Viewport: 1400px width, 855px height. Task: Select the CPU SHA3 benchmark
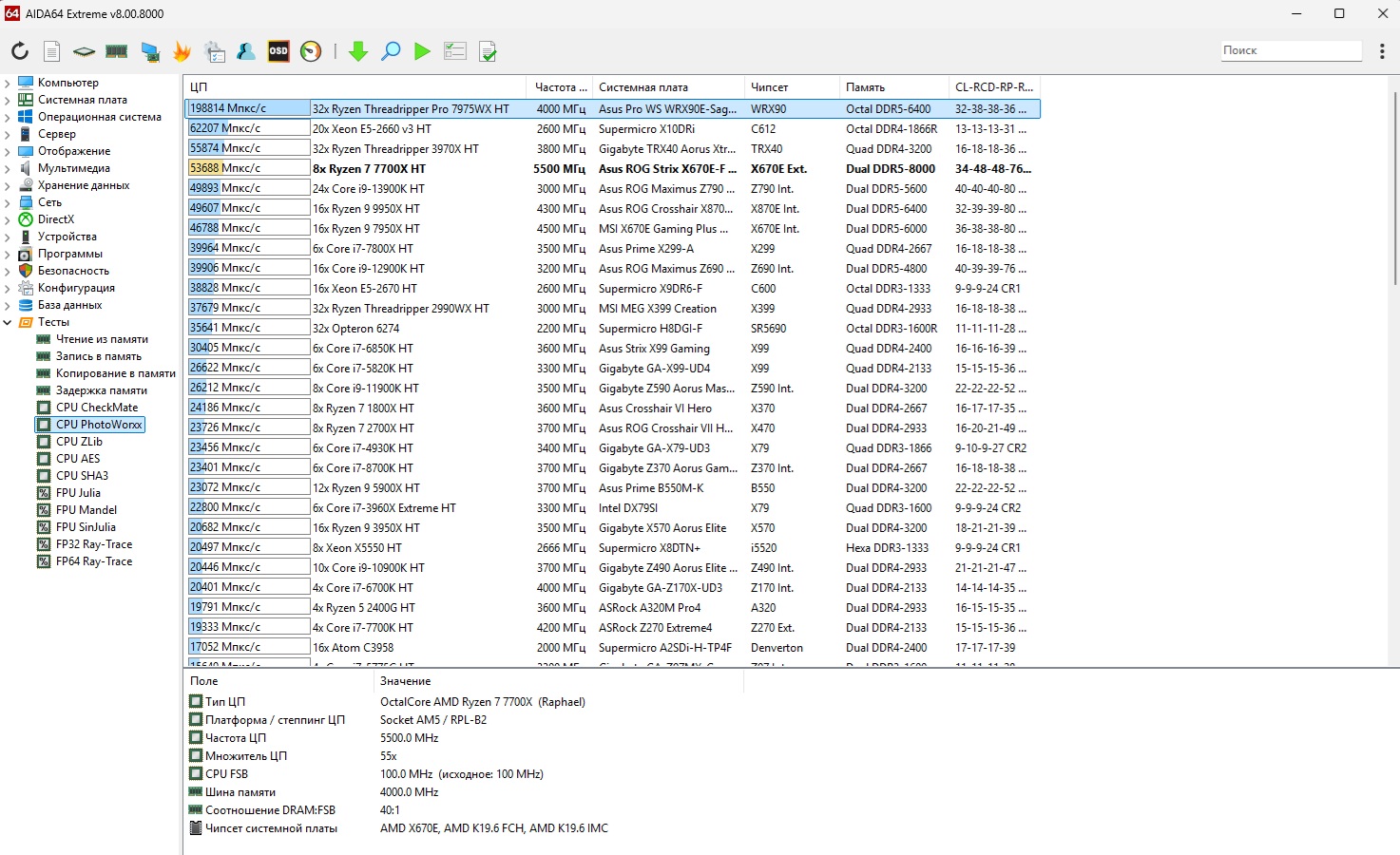[82, 476]
